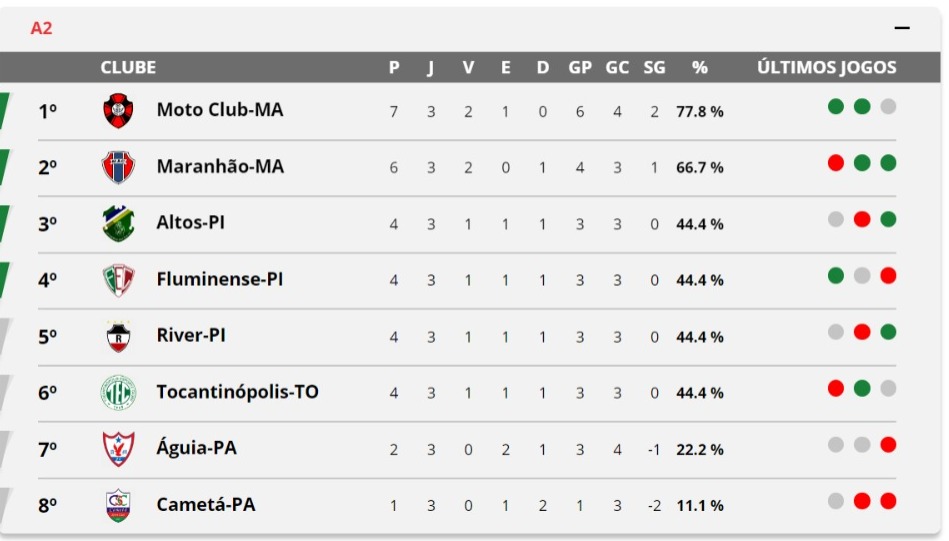The width and height of the screenshot is (949, 541).
Task: Collapse group A2 with the minus button
Action: point(902,28)
